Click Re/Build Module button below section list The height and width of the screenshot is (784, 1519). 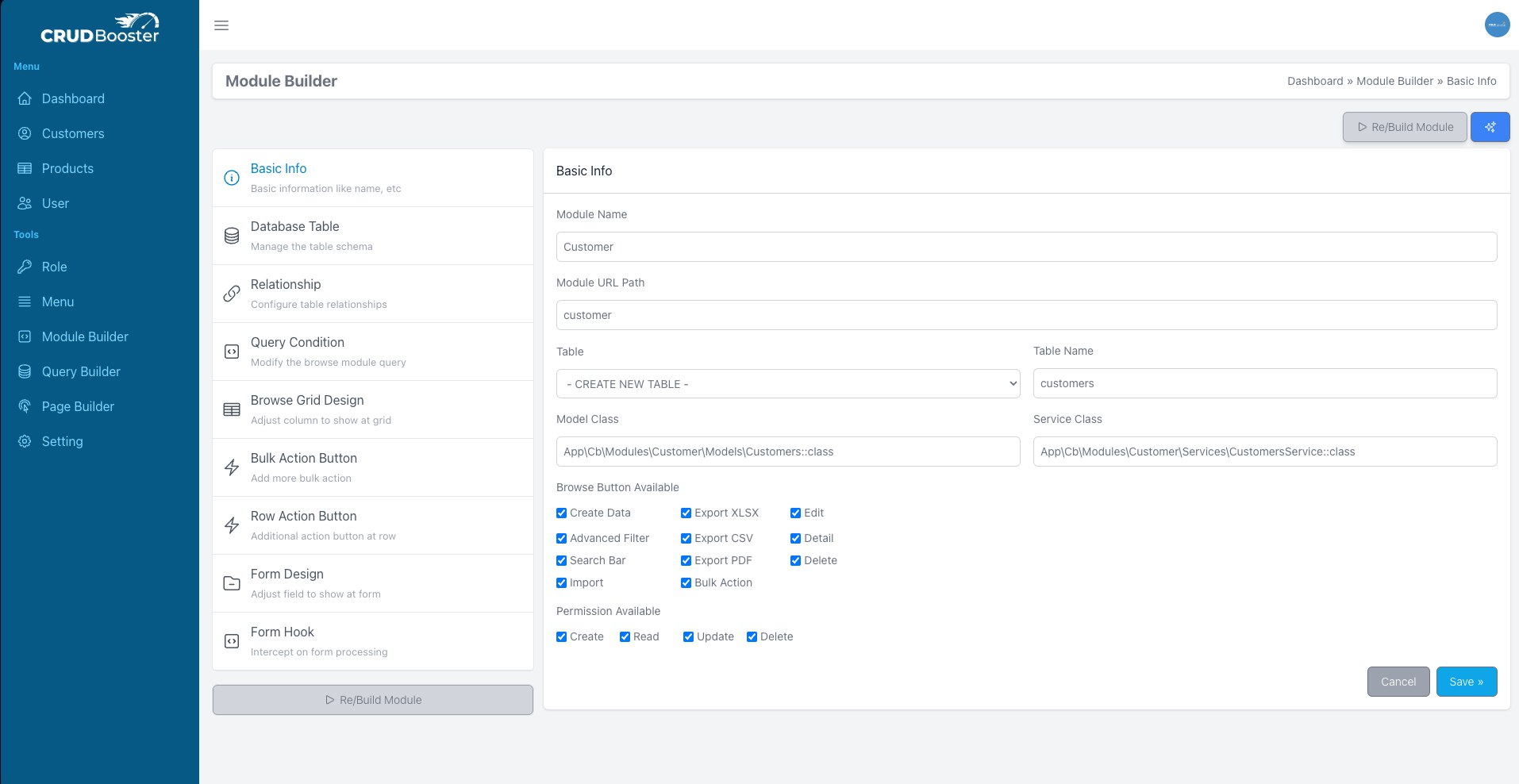click(x=373, y=700)
